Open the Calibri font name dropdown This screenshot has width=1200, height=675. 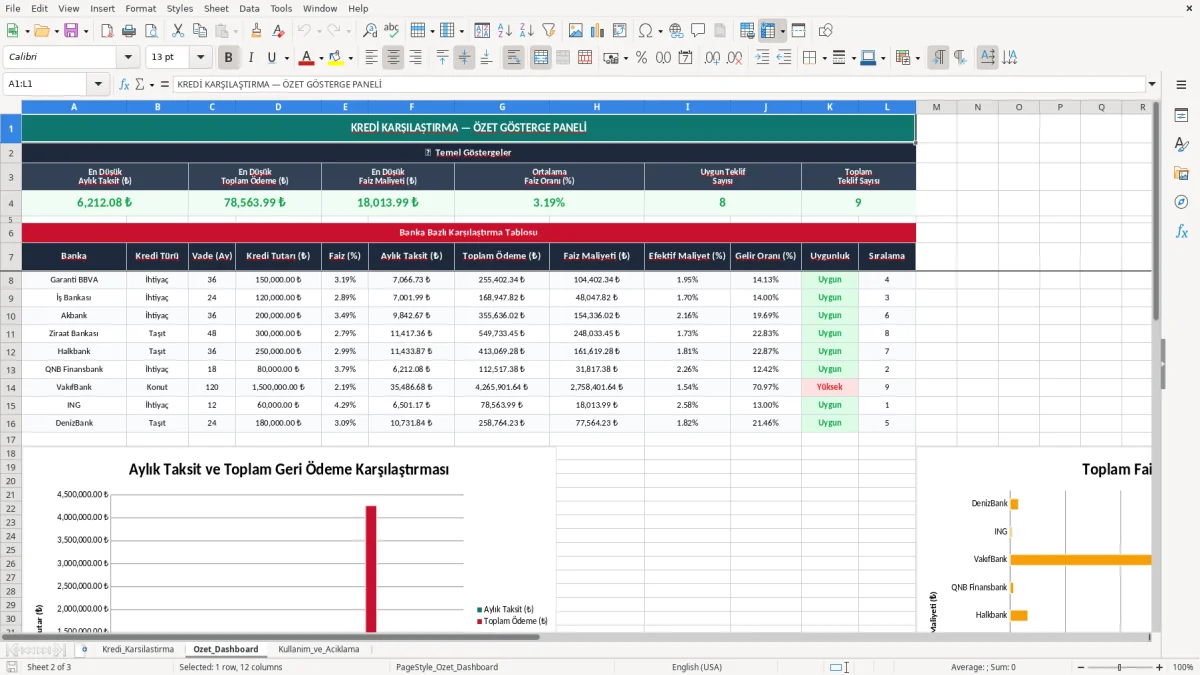point(127,58)
